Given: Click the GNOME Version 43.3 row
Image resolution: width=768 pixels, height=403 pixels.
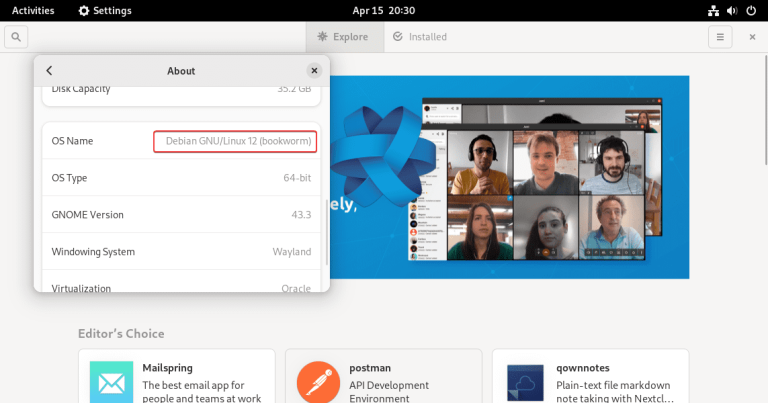Looking at the screenshot, I should [x=181, y=214].
